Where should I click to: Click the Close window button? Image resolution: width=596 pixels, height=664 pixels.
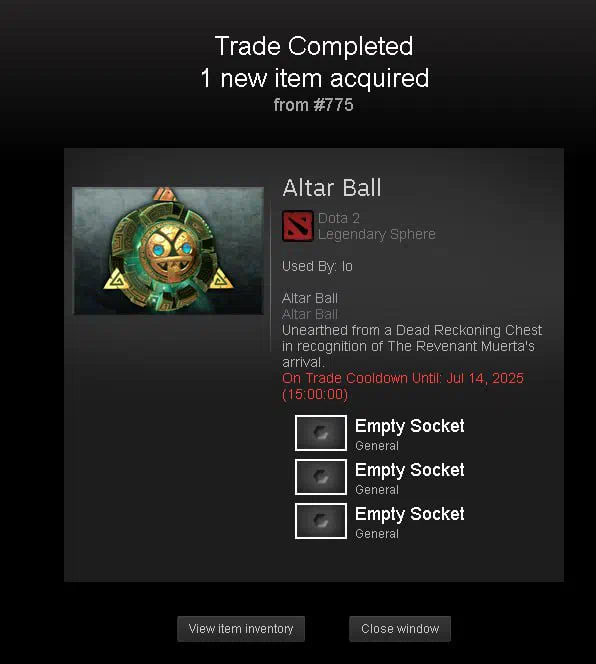click(400, 629)
